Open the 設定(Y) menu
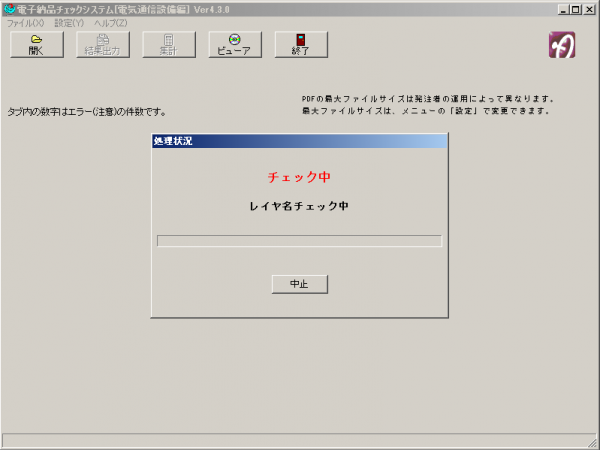This screenshot has height=450, width=600. (x=69, y=22)
